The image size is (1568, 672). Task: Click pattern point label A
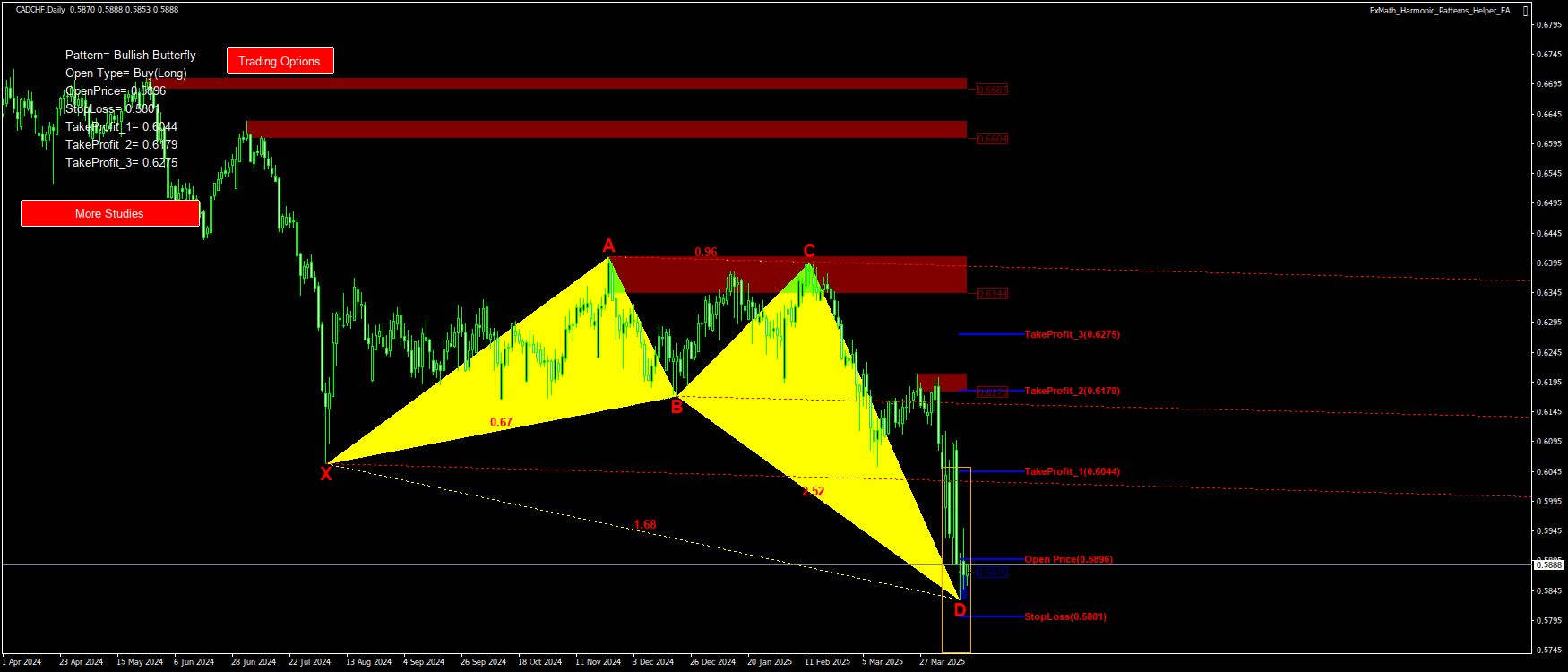pos(608,246)
